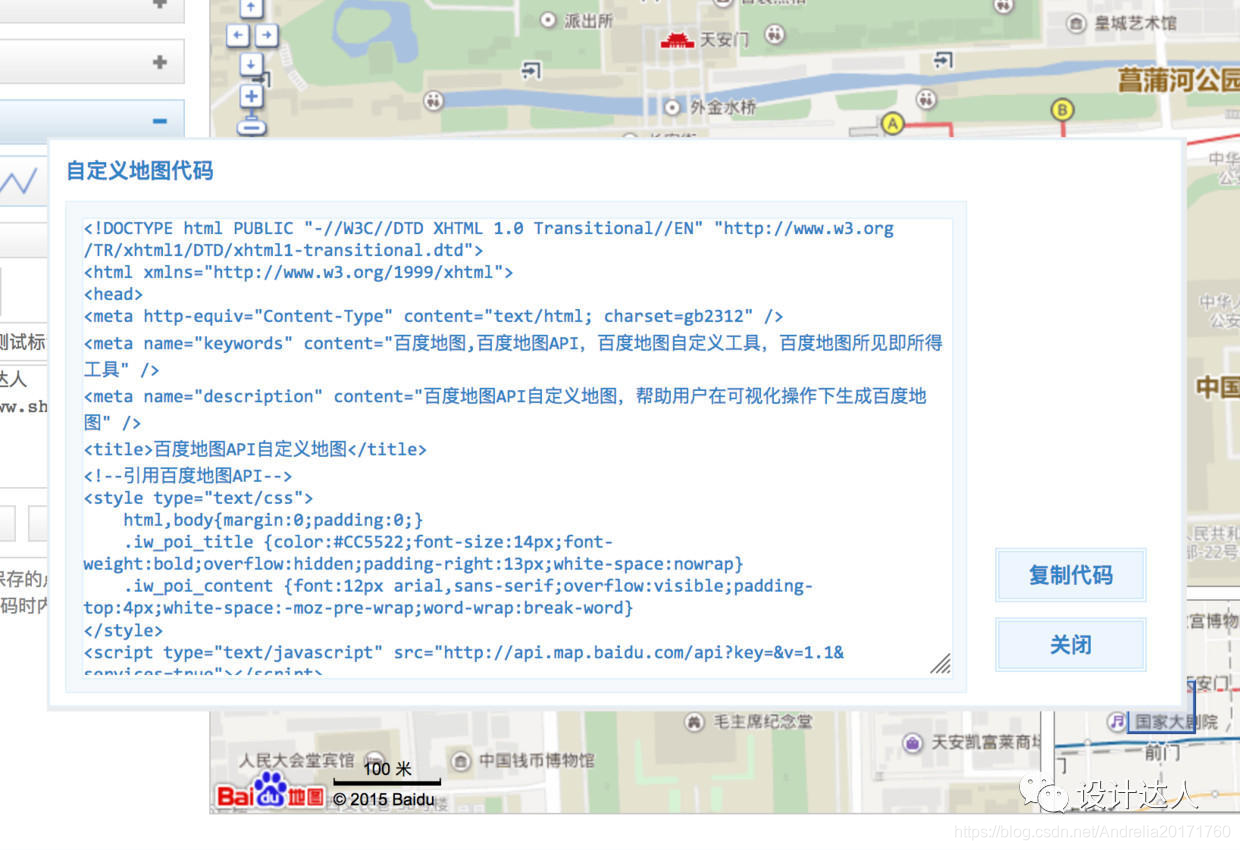Viewport: 1240px width, 850px height.
Task: Click route marker A on the map
Action: [893, 124]
